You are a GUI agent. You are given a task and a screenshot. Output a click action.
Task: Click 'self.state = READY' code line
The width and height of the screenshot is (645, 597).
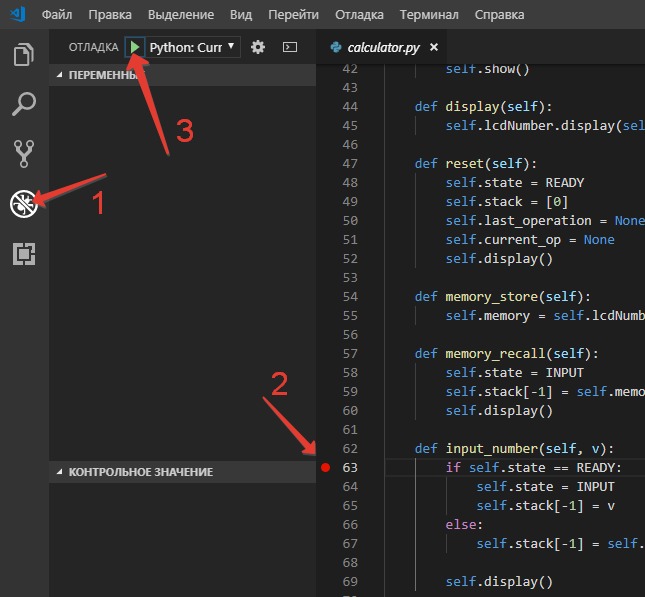click(515, 182)
